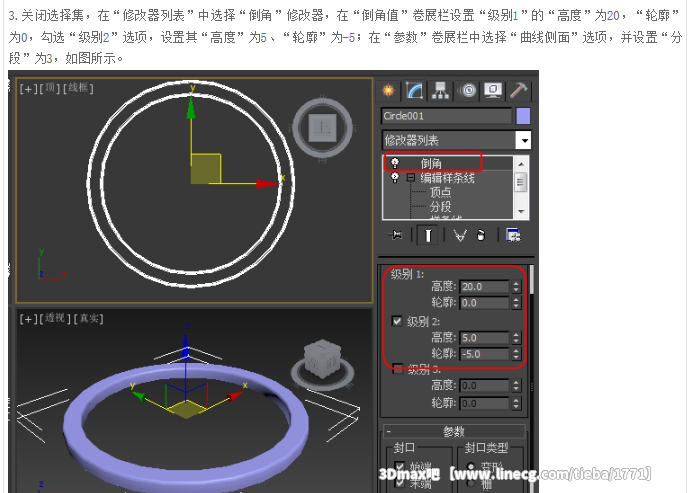
Task: Click the 级别 1 轮廓 spinner arrows
Action: pyautogui.click(x=516, y=303)
